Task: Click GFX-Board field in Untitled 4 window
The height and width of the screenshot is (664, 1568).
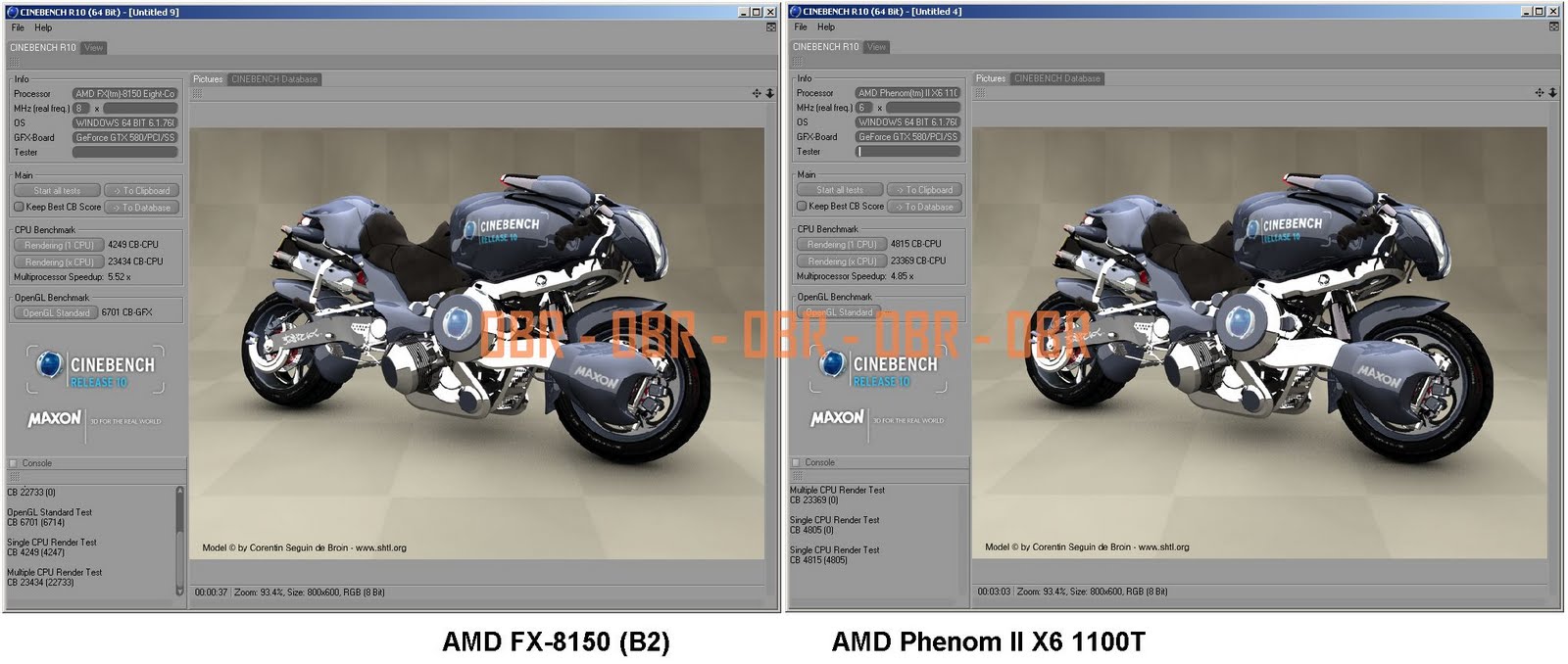Action: 907,137
